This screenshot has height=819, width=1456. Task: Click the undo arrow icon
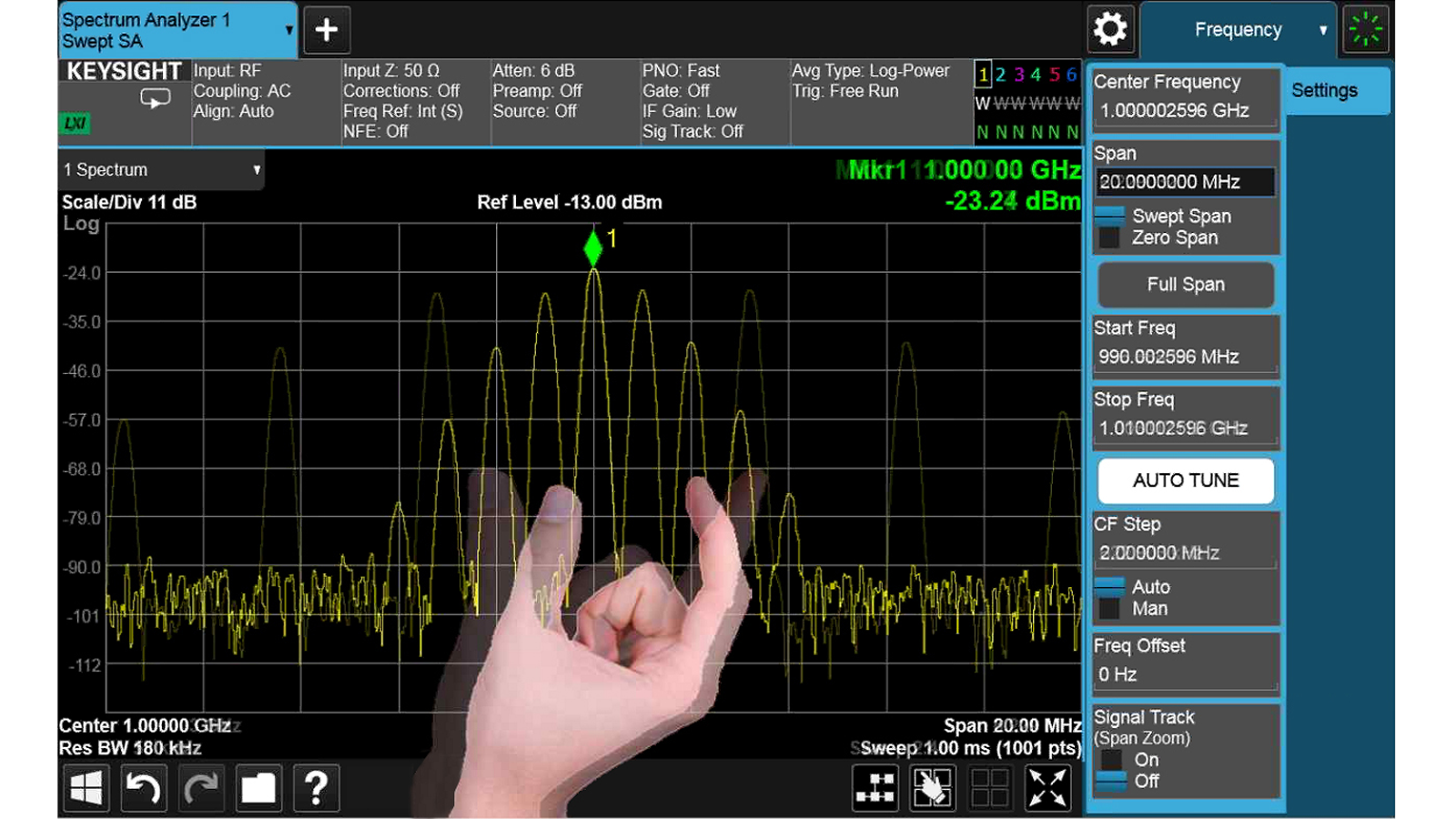pyautogui.click(x=143, y=787)
